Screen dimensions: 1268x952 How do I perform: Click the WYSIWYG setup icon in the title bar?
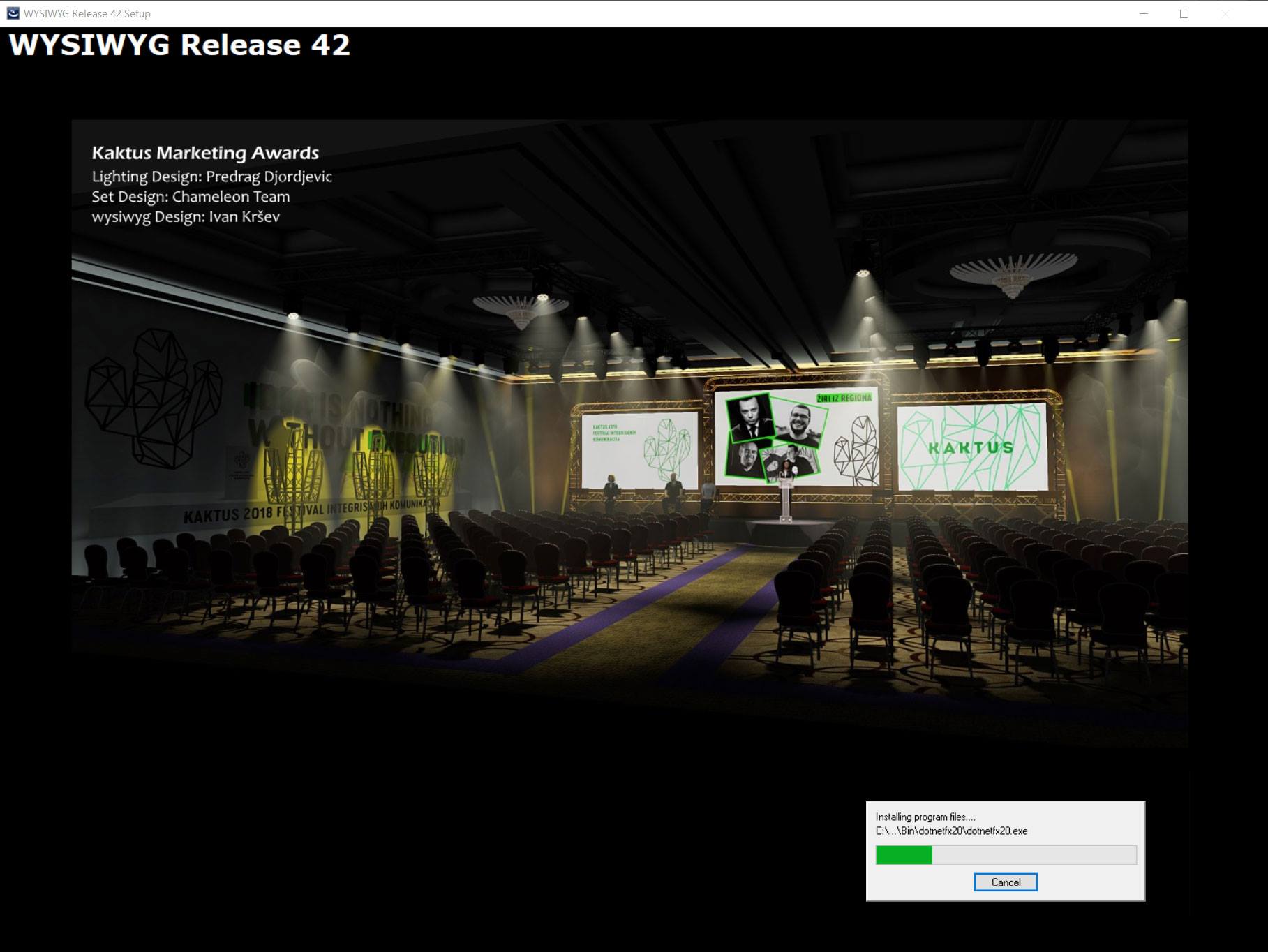(x=13, y=13)
